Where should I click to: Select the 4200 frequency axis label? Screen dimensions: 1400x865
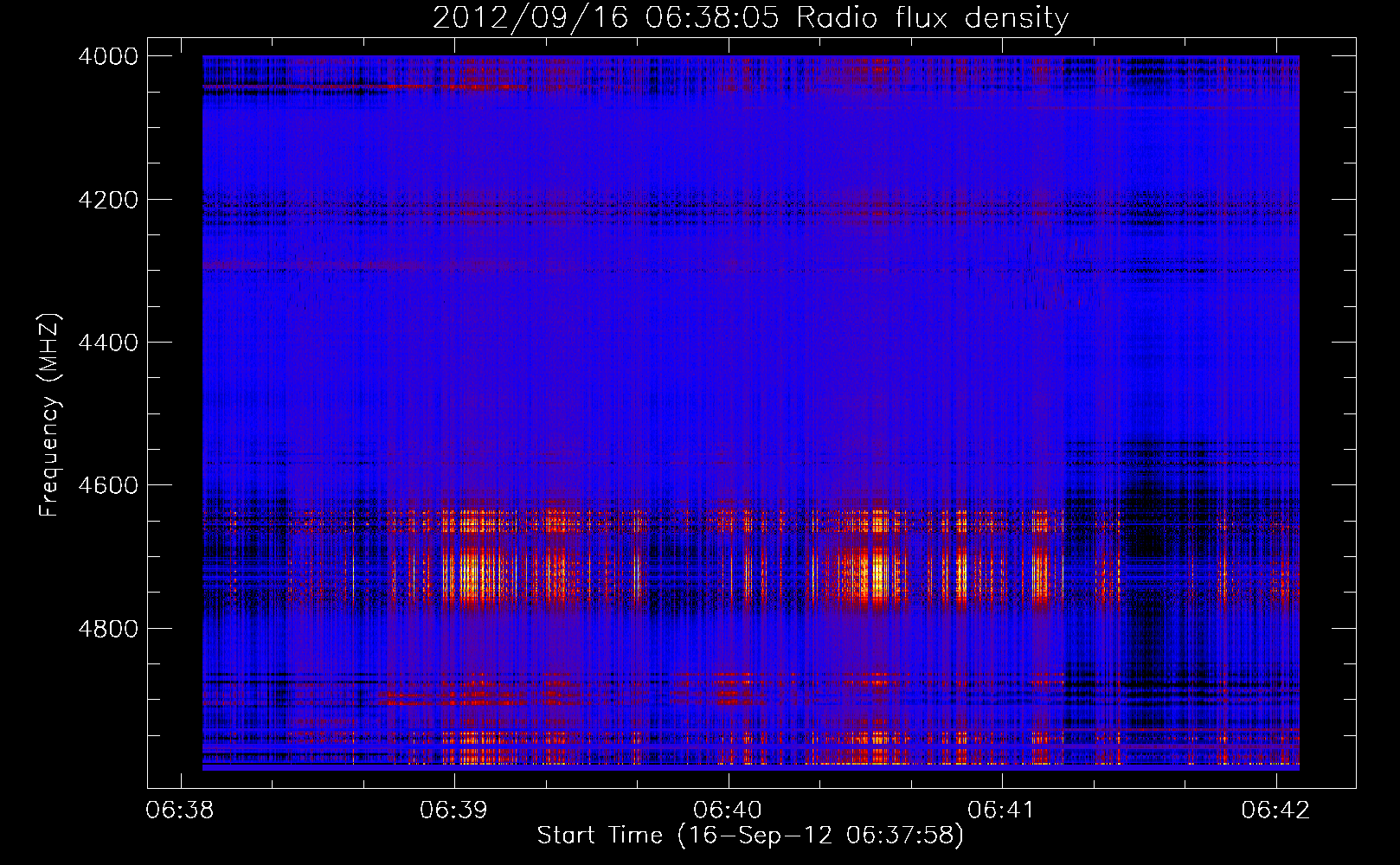point(108,200)
